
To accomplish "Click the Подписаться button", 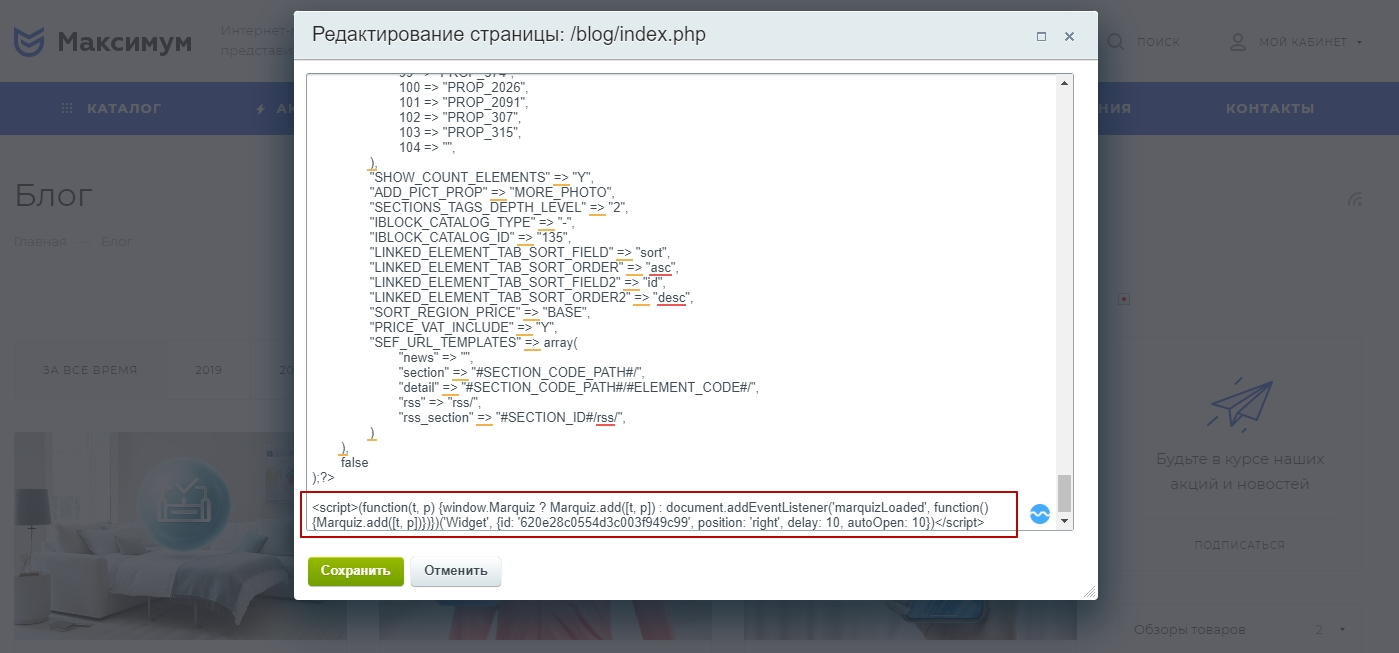I will (1240, 545).
